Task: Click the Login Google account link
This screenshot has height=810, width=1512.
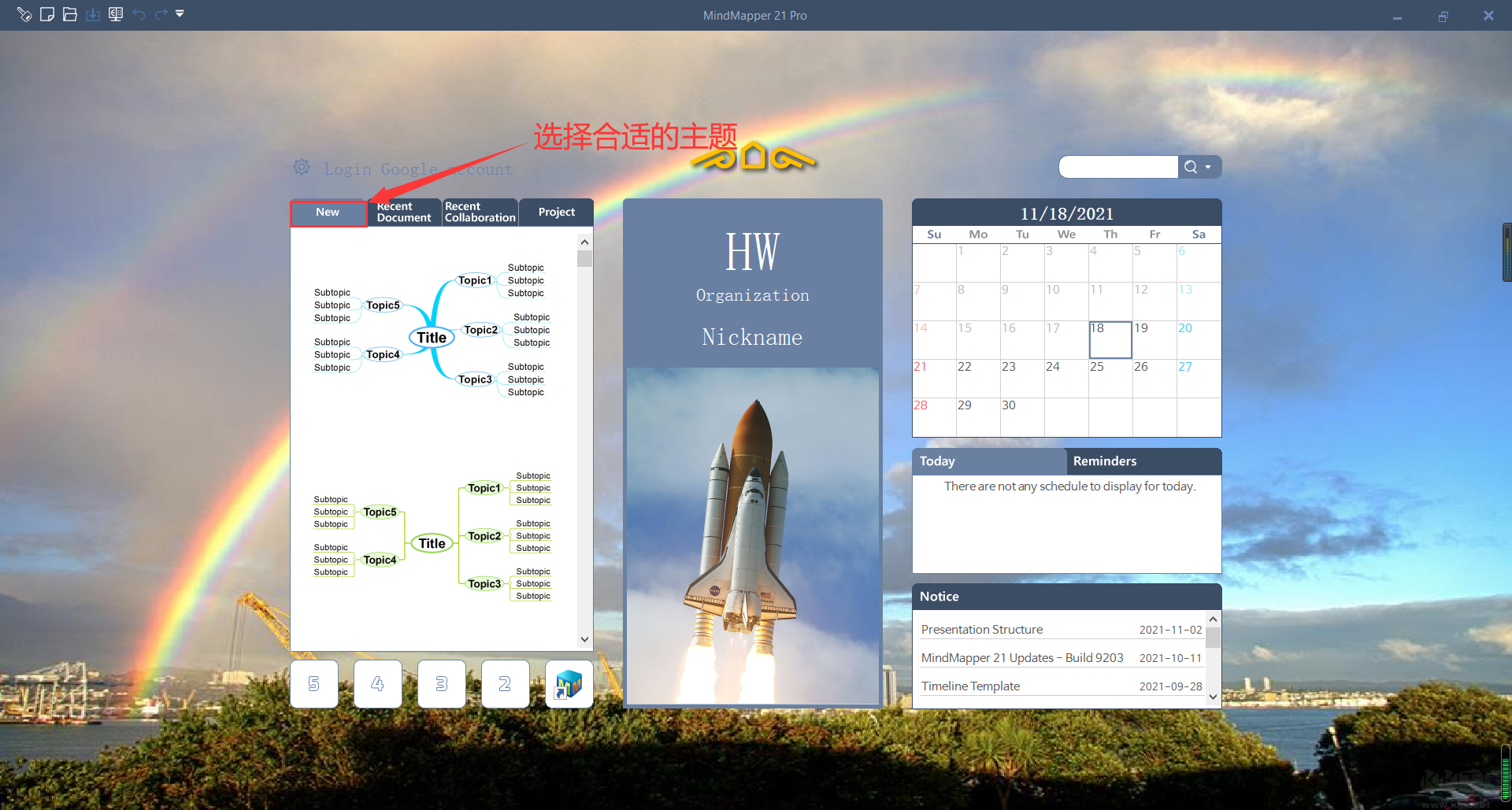Action: (x=418, y=169)
